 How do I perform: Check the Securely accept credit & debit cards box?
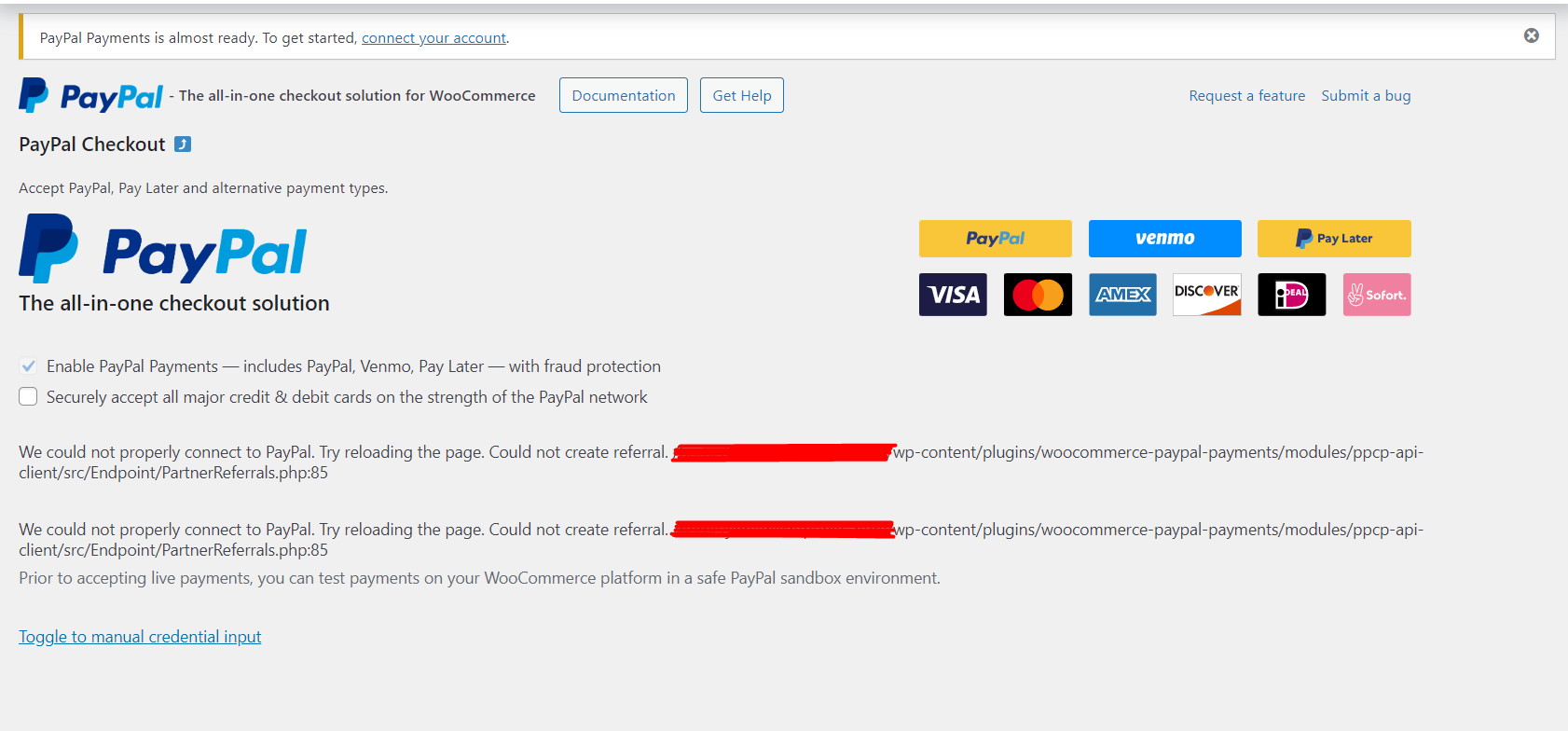point(29,397)
